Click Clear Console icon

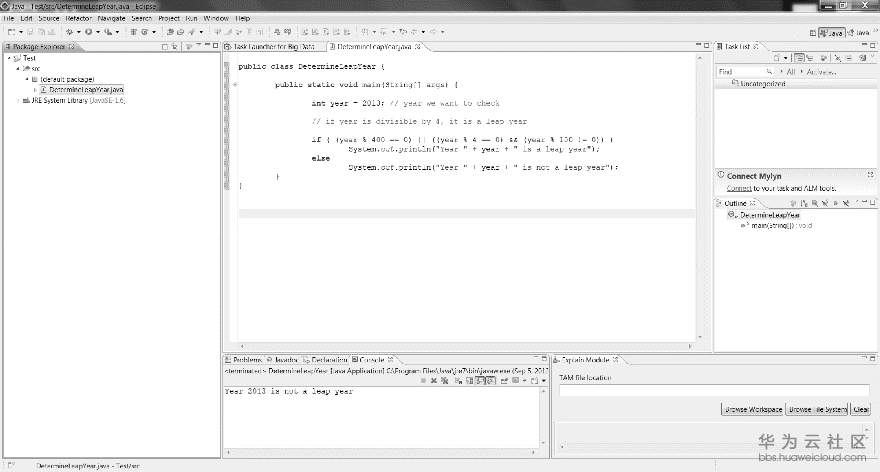tap(459, 381)
